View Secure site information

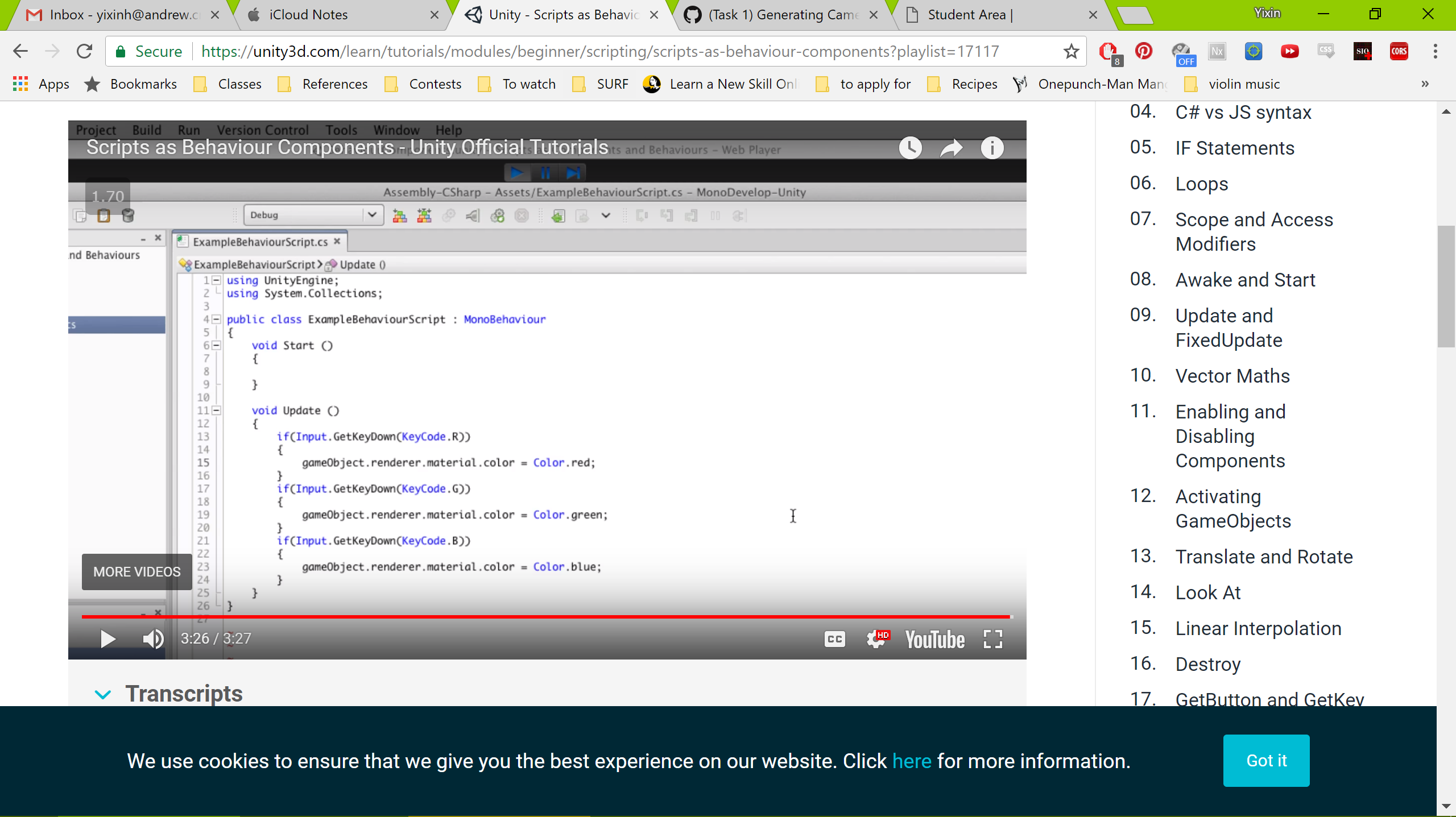point(149,51)
